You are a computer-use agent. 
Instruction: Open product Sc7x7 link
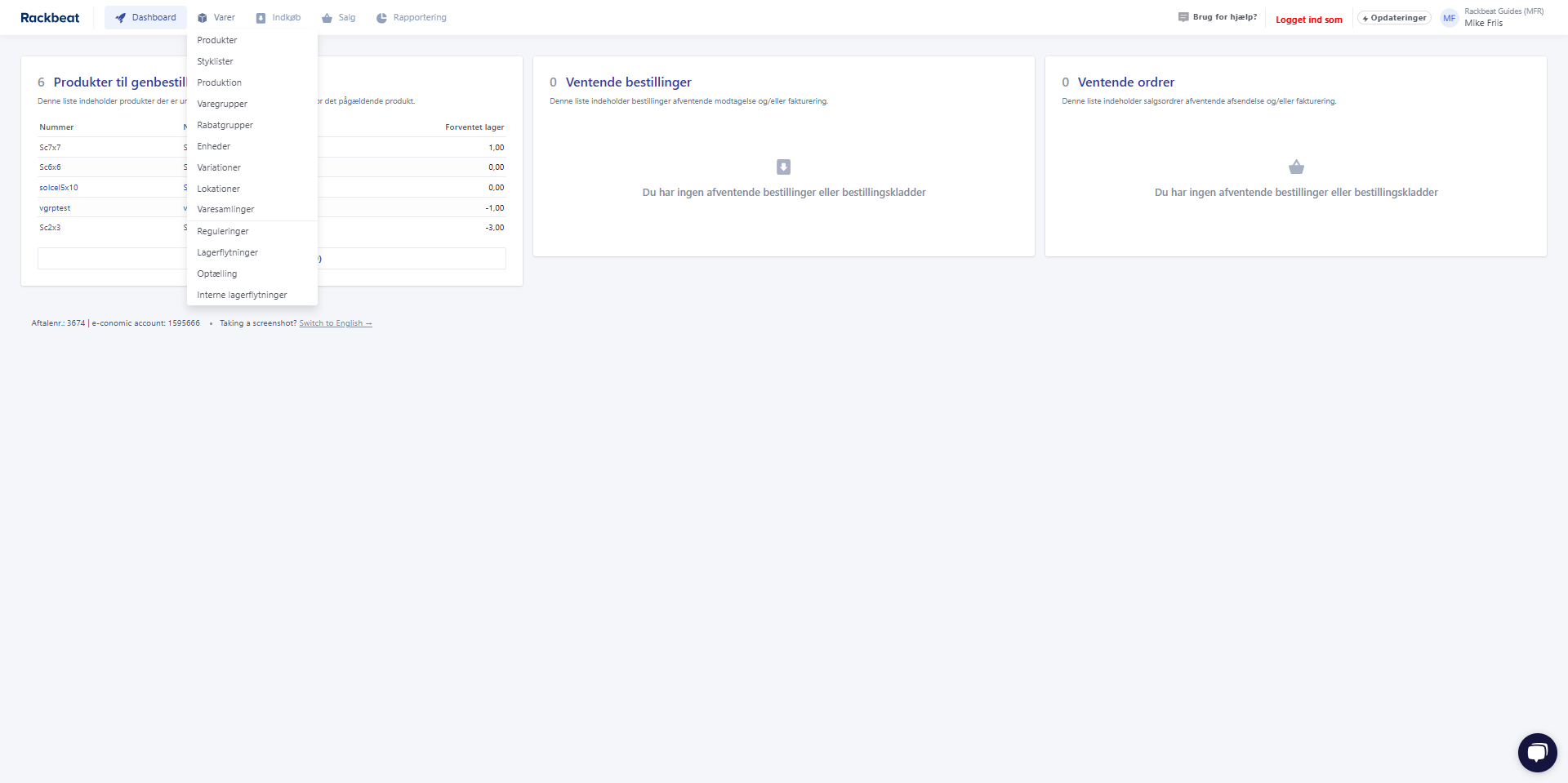pos(51,148)
